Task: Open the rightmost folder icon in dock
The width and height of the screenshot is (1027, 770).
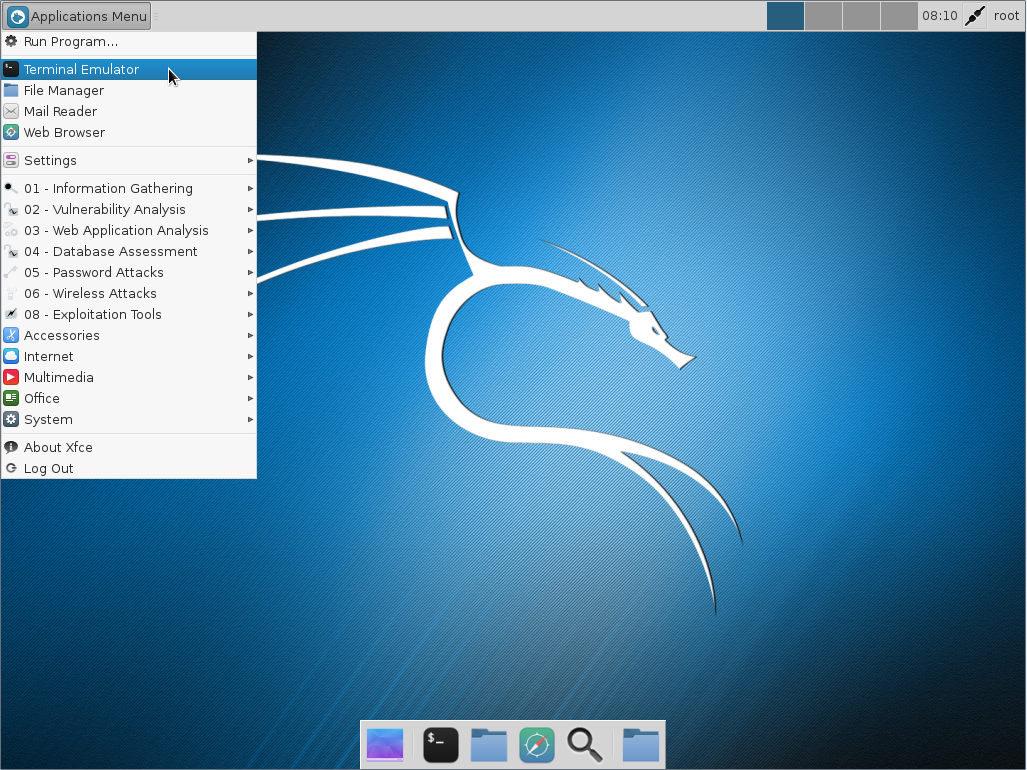Action: tap(640, 745)
